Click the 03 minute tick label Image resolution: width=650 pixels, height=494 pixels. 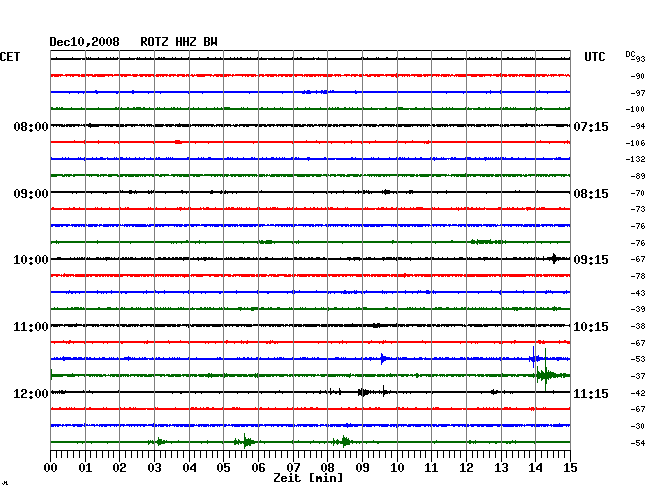click(154, 468)
